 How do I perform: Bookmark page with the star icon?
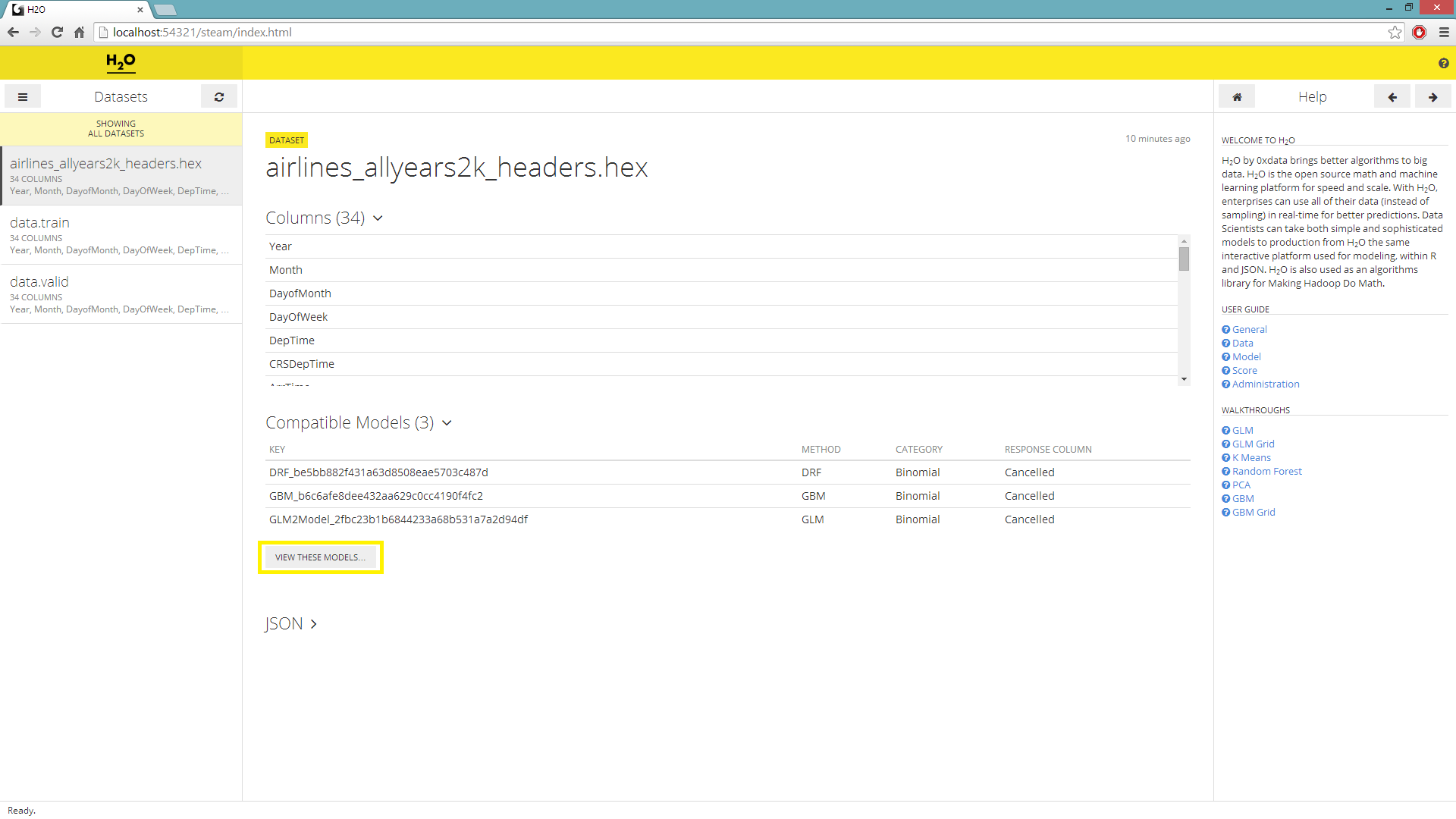click(1395, 32)
